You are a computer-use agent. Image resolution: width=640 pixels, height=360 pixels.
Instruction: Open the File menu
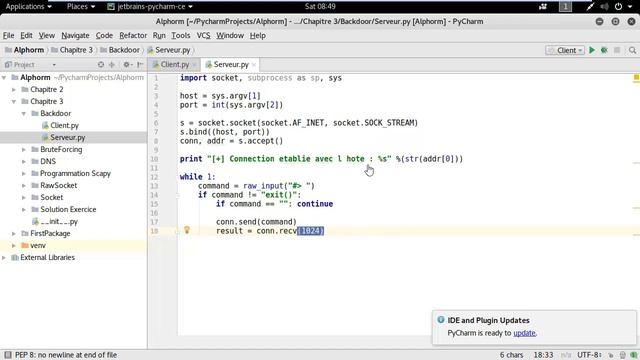point(8,36)
